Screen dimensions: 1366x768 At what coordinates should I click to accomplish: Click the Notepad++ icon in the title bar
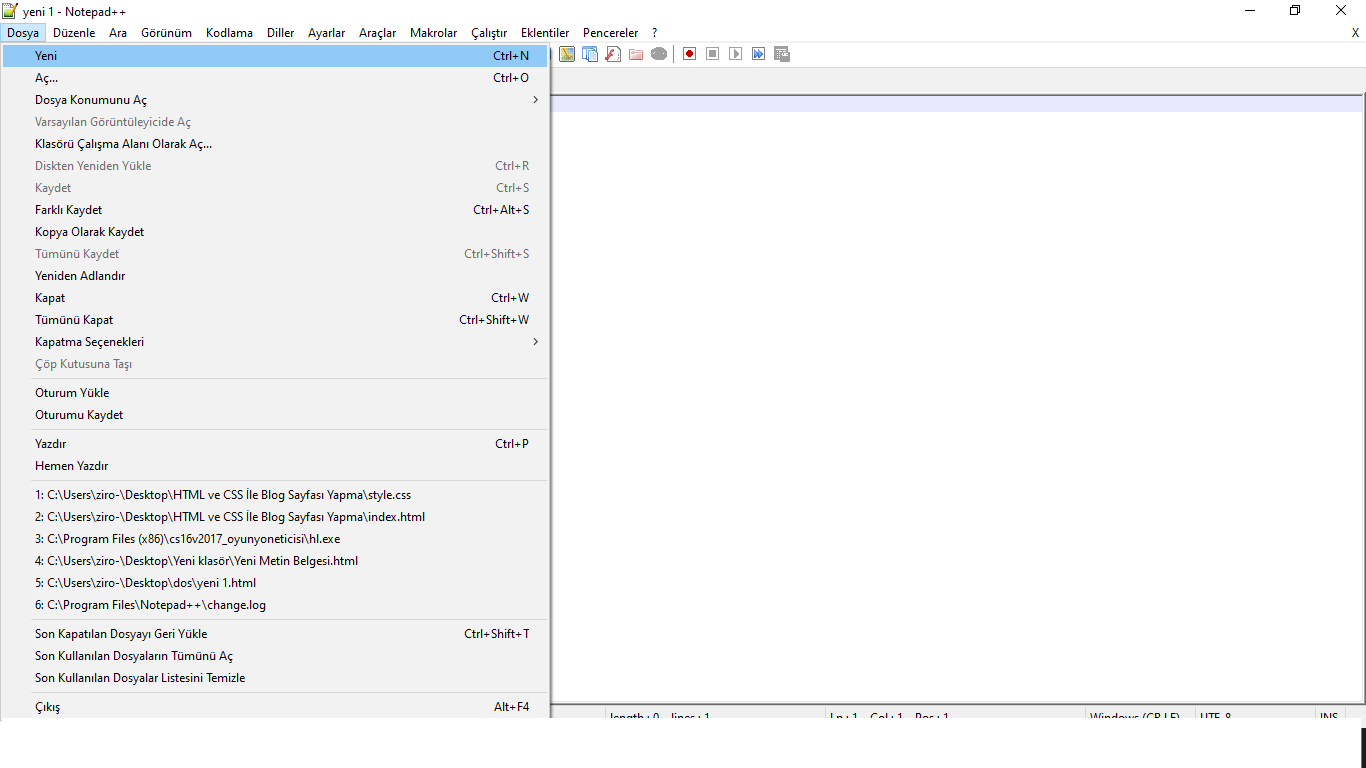tap(10, 10)
